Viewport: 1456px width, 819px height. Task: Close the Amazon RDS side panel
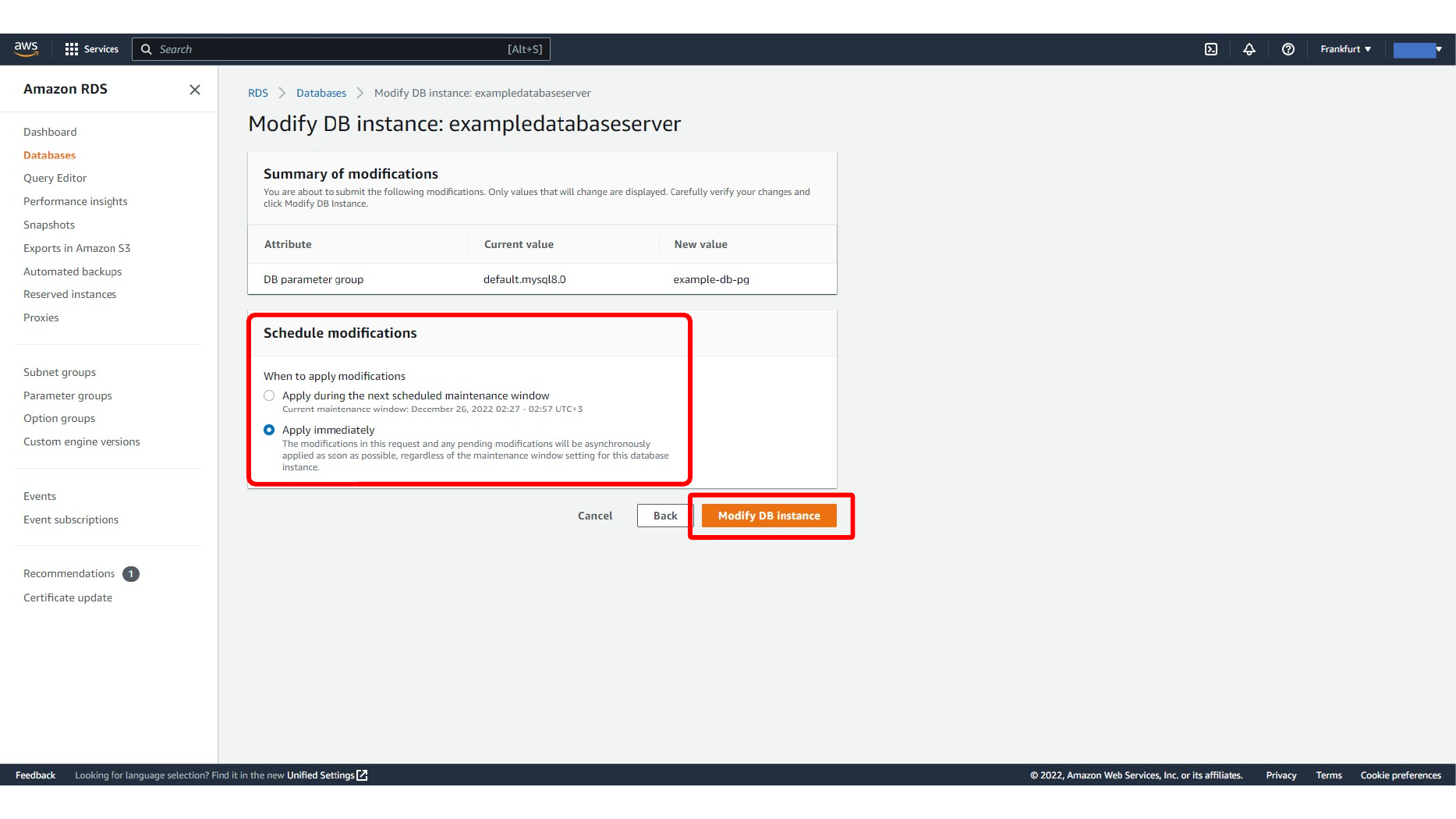coord(195,90)
